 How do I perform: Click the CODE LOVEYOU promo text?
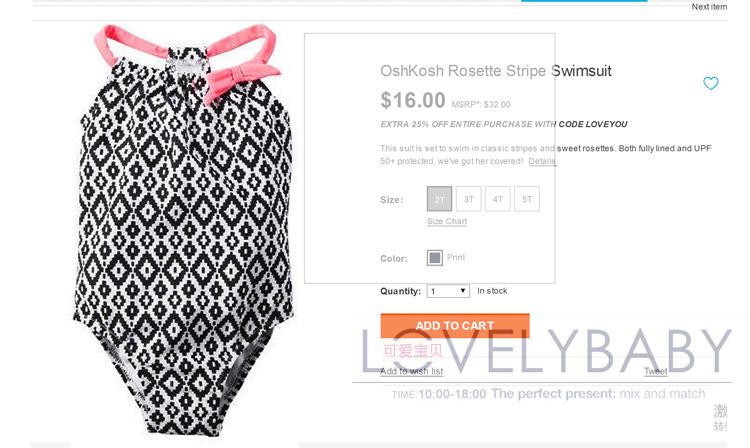tap(593, 124)
